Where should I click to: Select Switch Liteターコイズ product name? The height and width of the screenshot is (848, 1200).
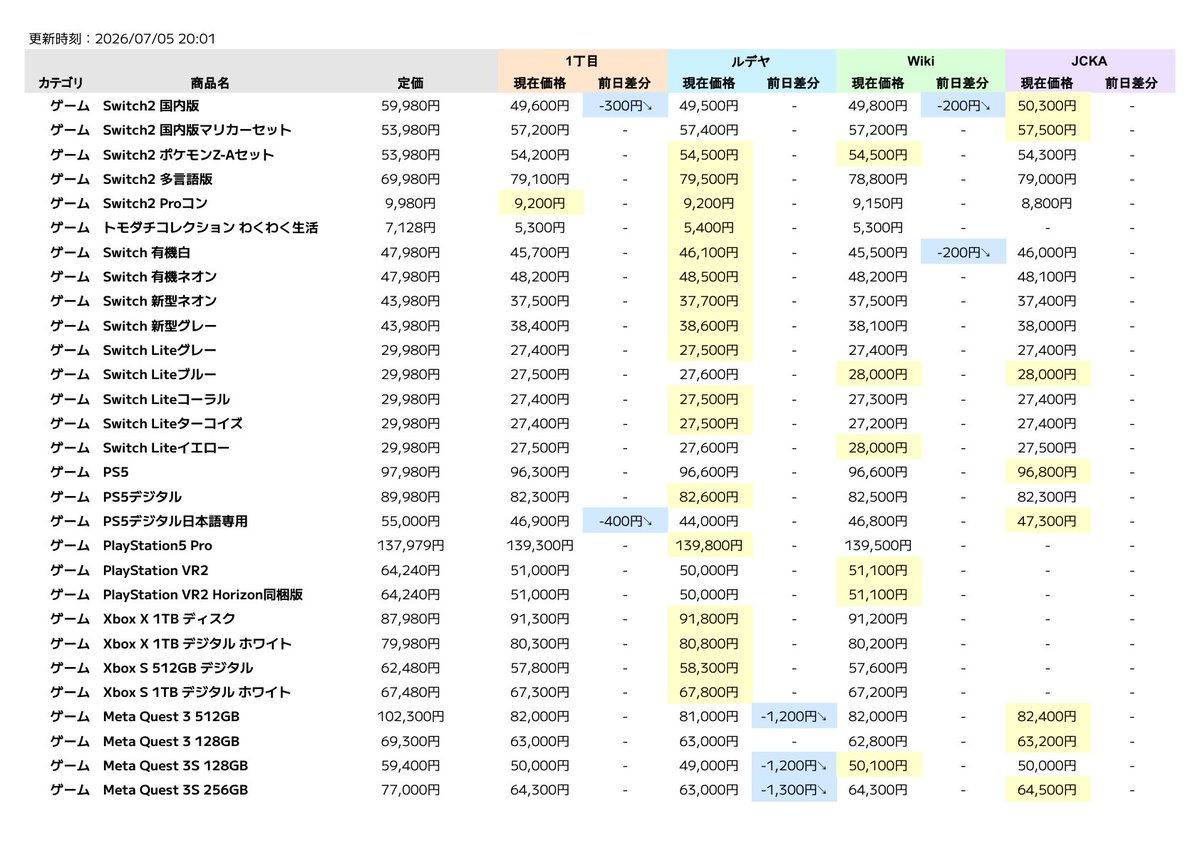point(173,423)
